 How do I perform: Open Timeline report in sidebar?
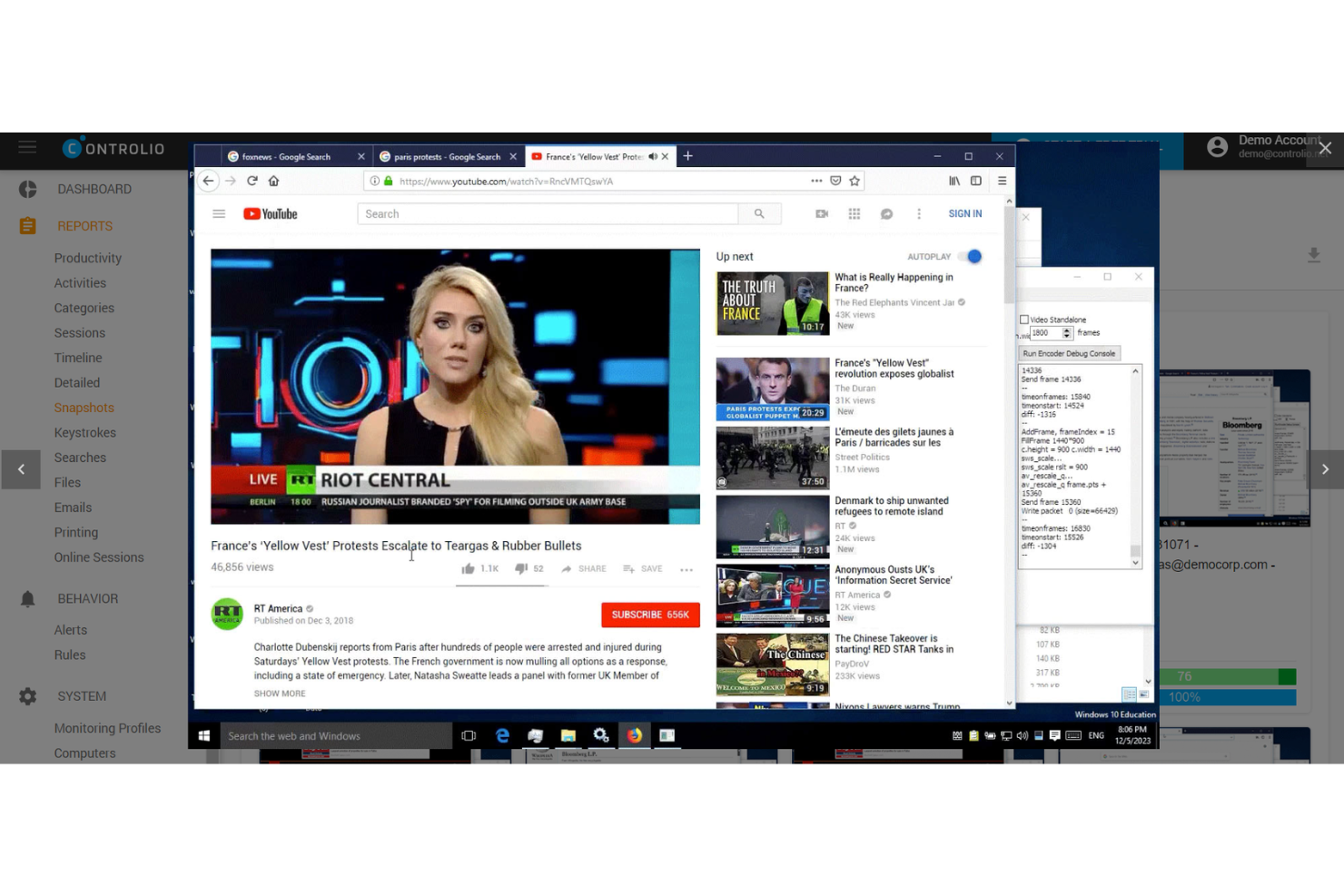point(78,358)
